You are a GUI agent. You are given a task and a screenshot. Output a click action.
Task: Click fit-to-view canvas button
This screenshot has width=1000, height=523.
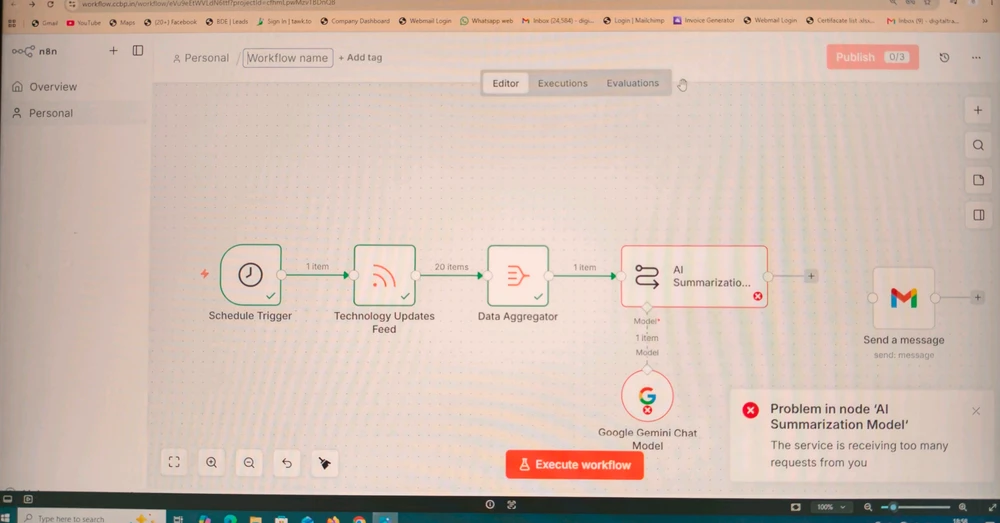click(x=174, y=462)
